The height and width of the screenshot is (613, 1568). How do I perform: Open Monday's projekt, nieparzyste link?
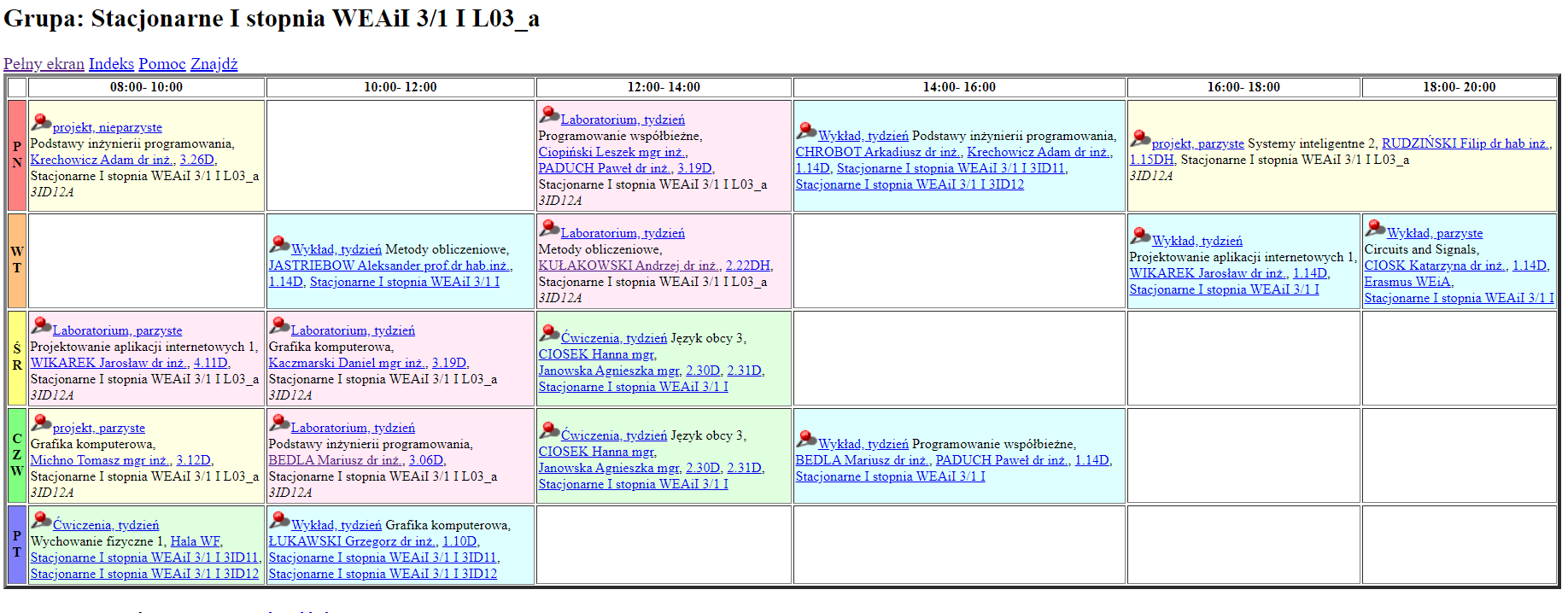[x=107, y=127]
